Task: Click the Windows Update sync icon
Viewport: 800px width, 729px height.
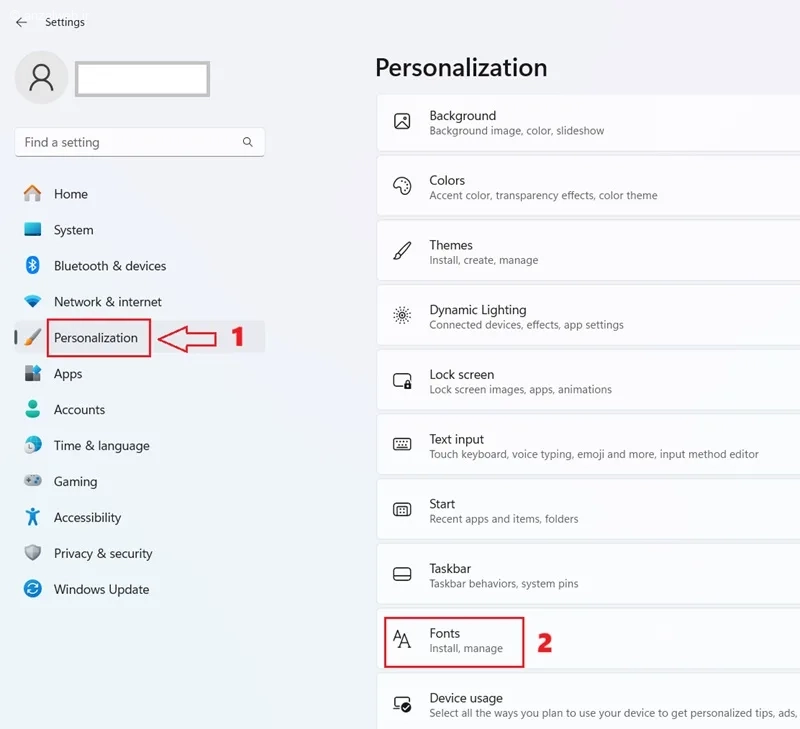Action: click(x=33, y=589)
